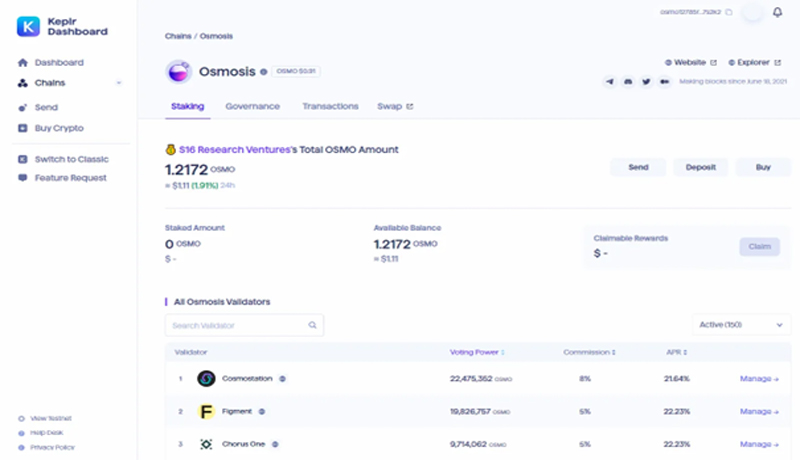Screen dimensions: 800x460
Task: Click Cosmostation's 21.64% APR
Action: pyautogui.click(x=677, y=379)
